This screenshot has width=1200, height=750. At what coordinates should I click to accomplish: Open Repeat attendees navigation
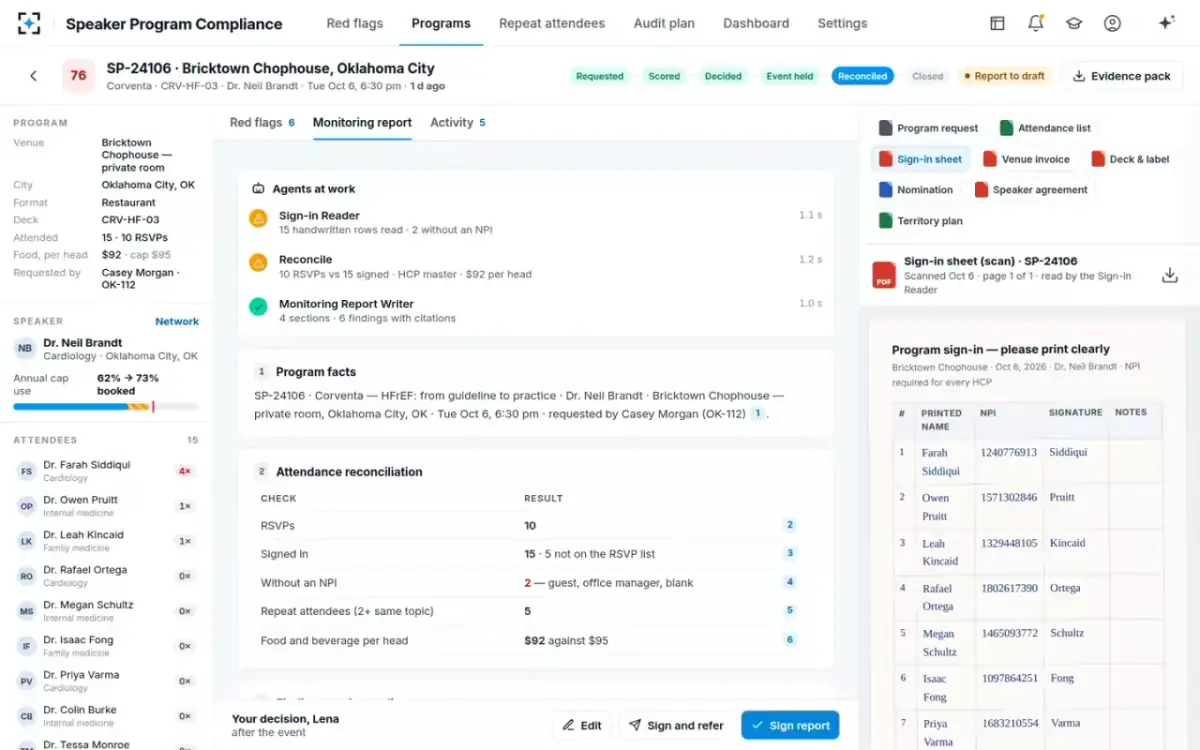552,23
